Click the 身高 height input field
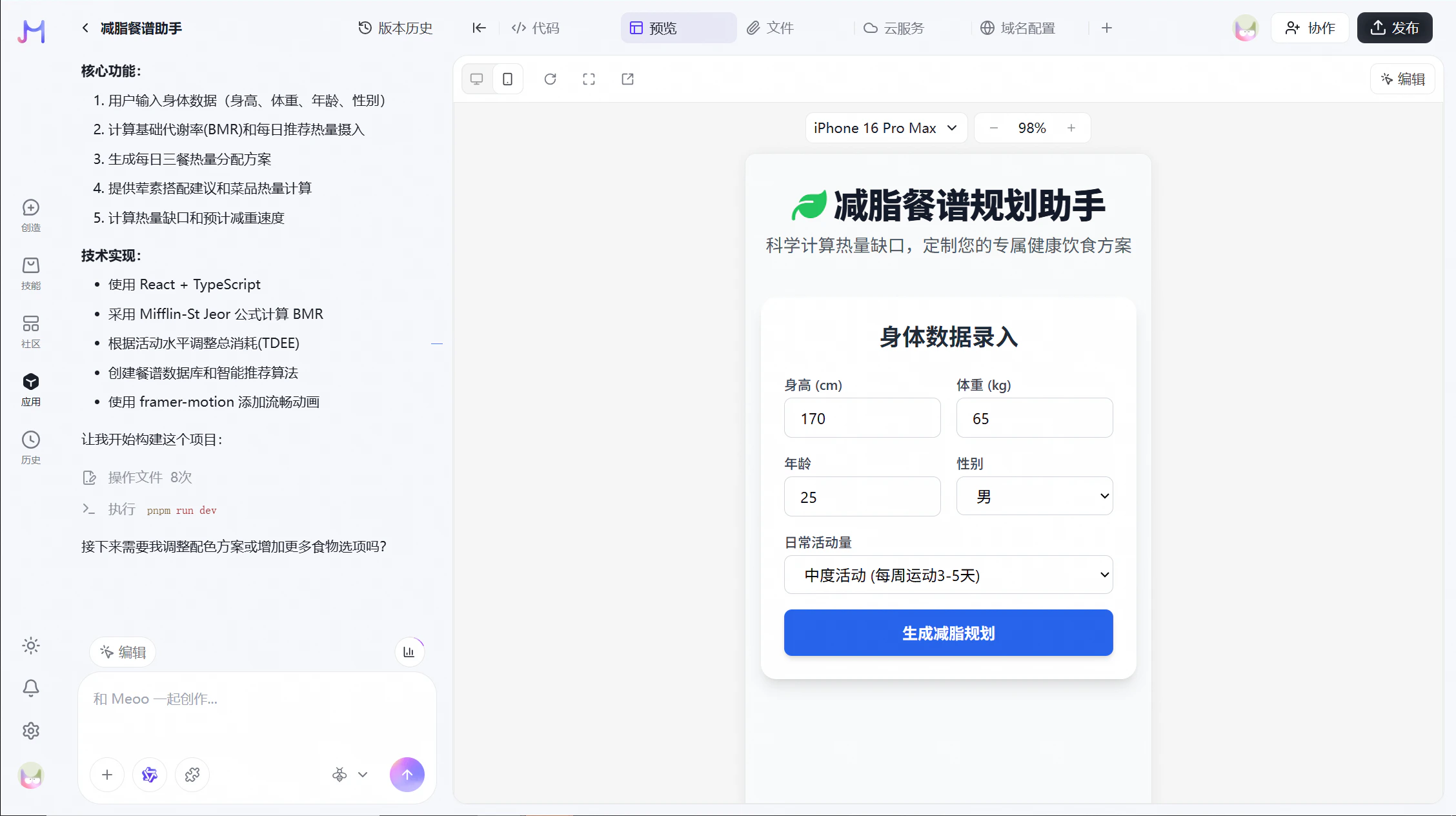Image resolution: width=1456 pixels, height=816 pixels. (862, 418)
